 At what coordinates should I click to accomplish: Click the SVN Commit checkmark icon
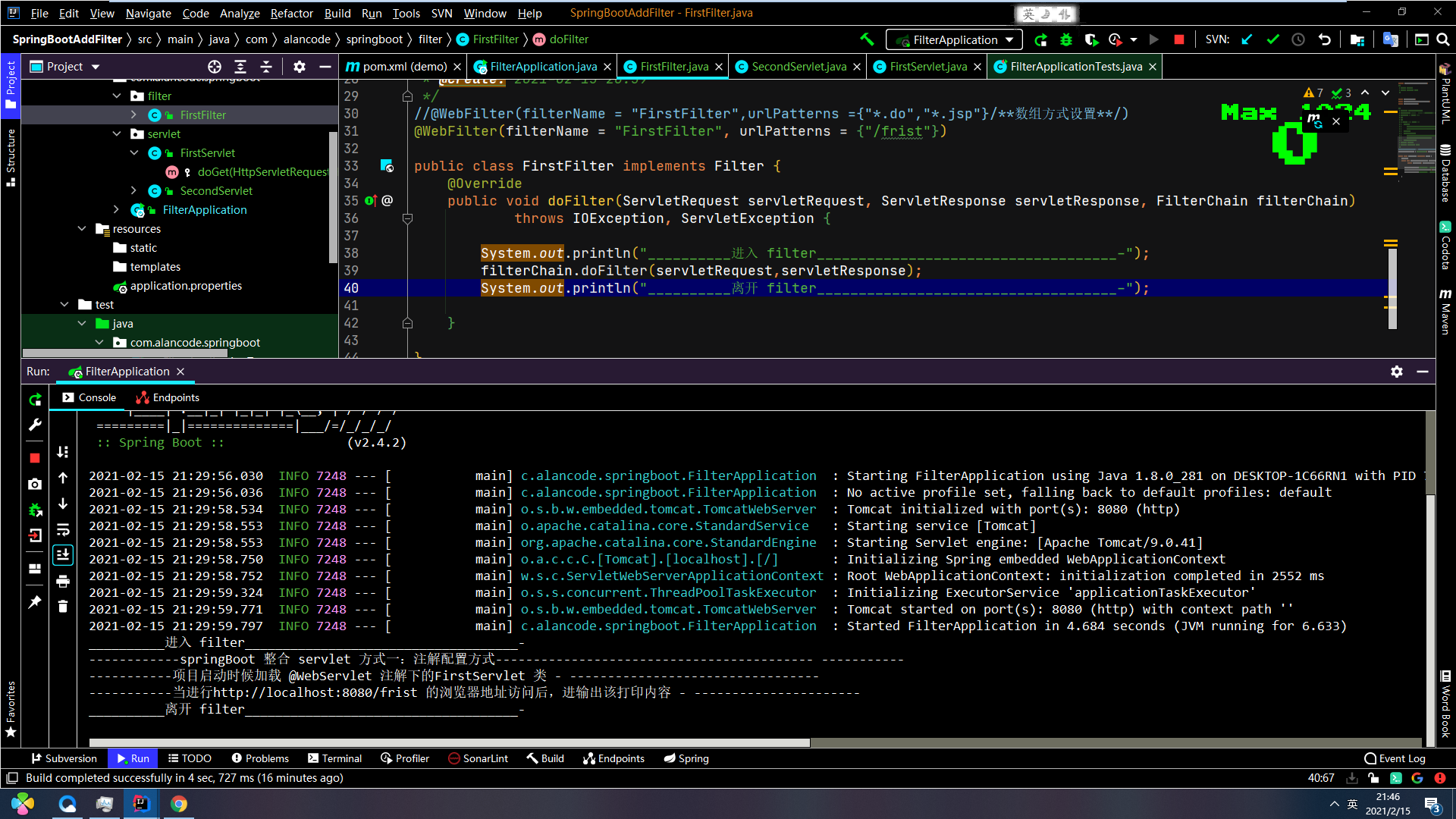1272,39
